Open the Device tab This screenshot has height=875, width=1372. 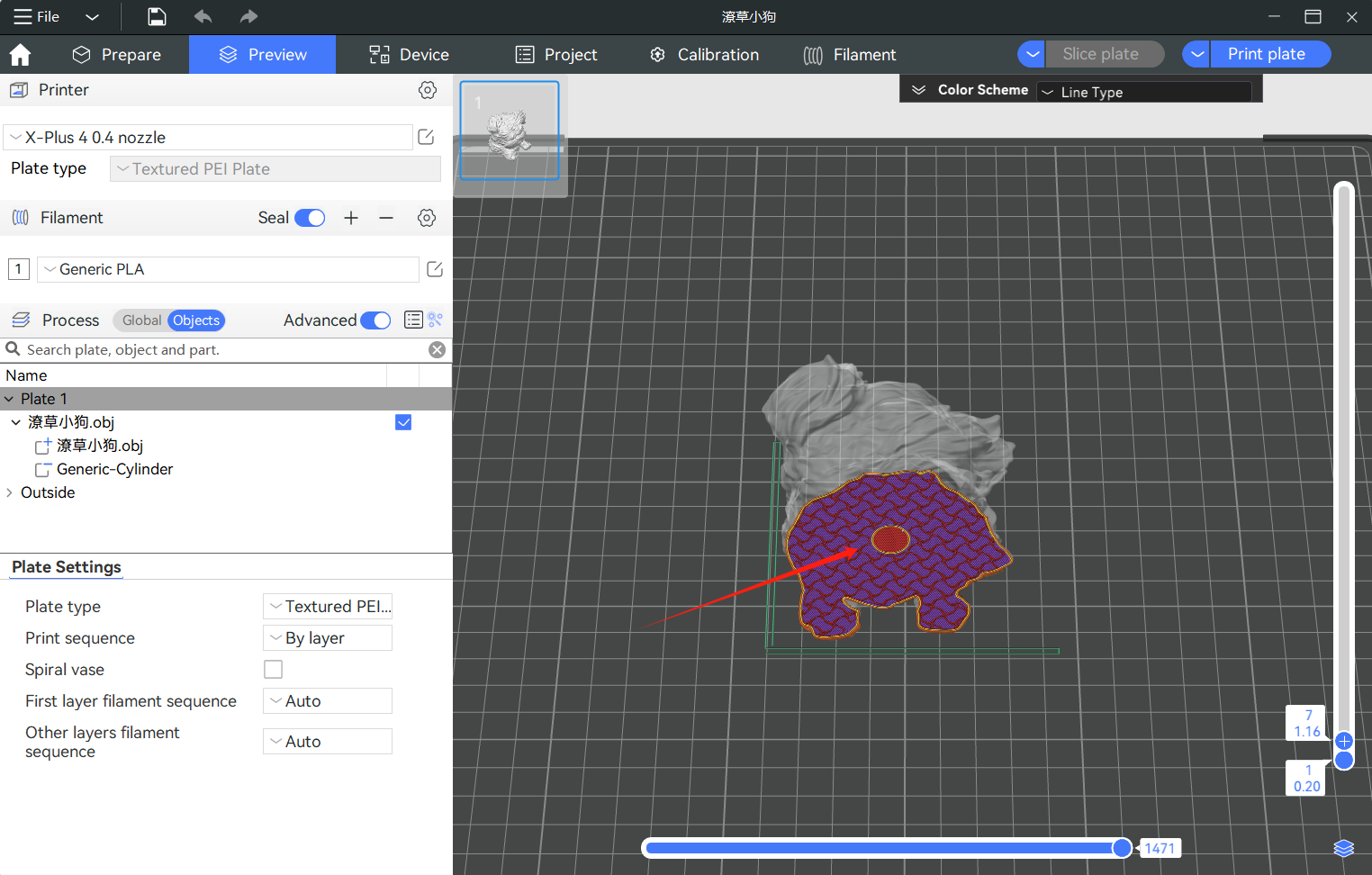[409, 55]
